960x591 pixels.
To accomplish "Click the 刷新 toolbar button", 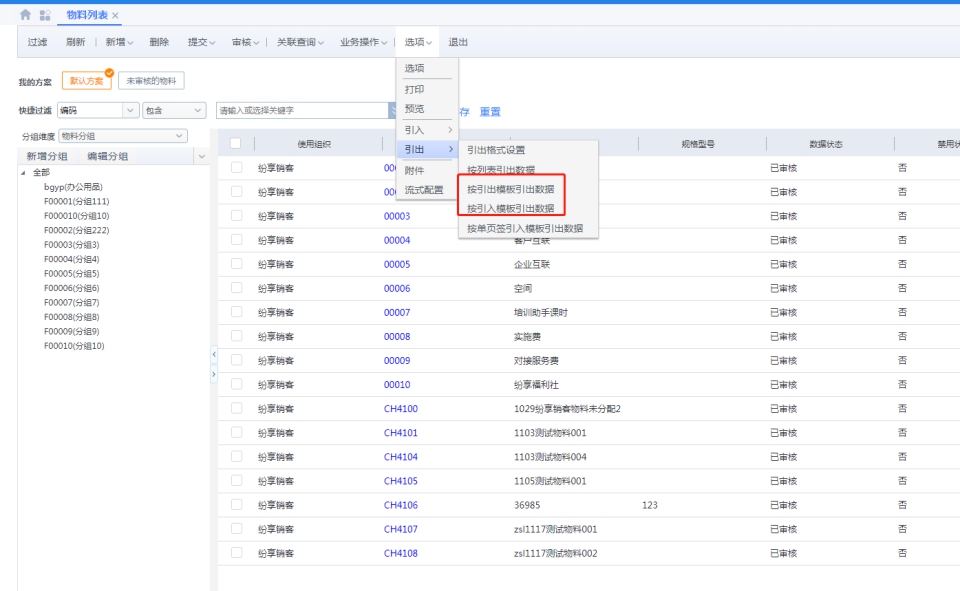I will coord(75,42).
